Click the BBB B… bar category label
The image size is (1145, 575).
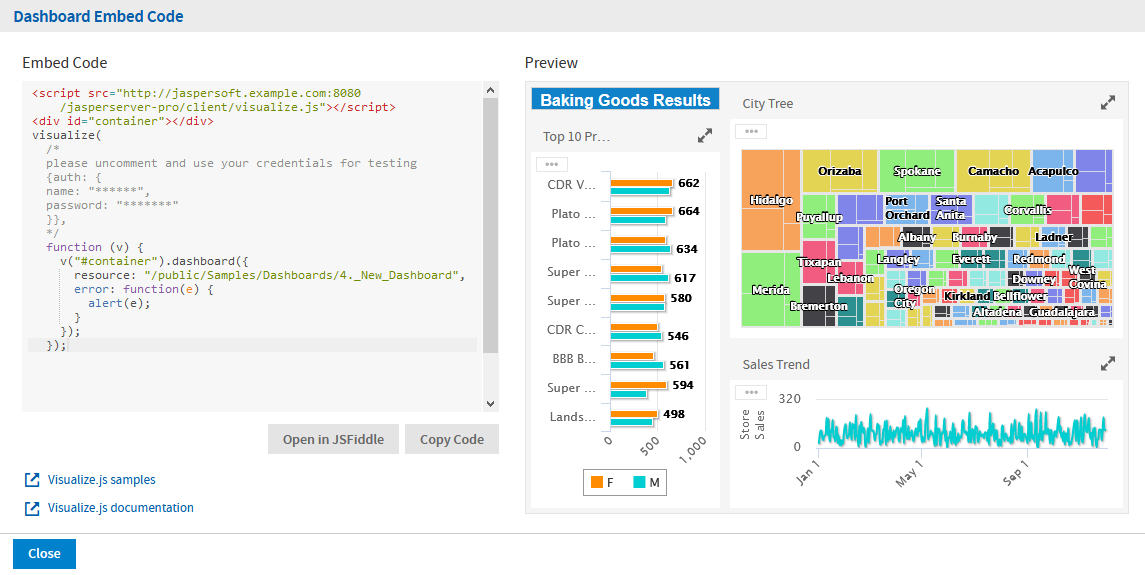[x=573, y=359]
